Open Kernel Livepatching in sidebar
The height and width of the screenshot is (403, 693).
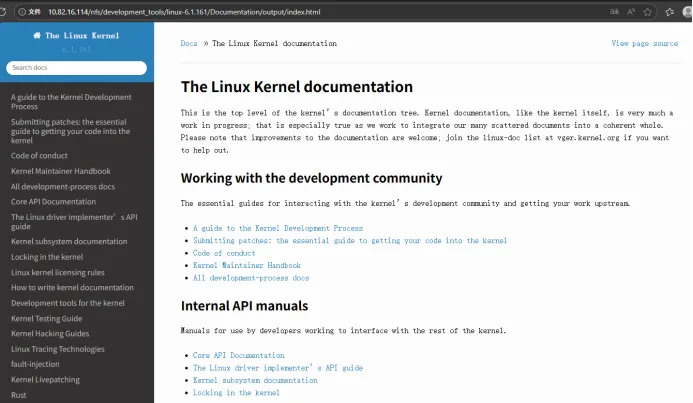(46, 380)
